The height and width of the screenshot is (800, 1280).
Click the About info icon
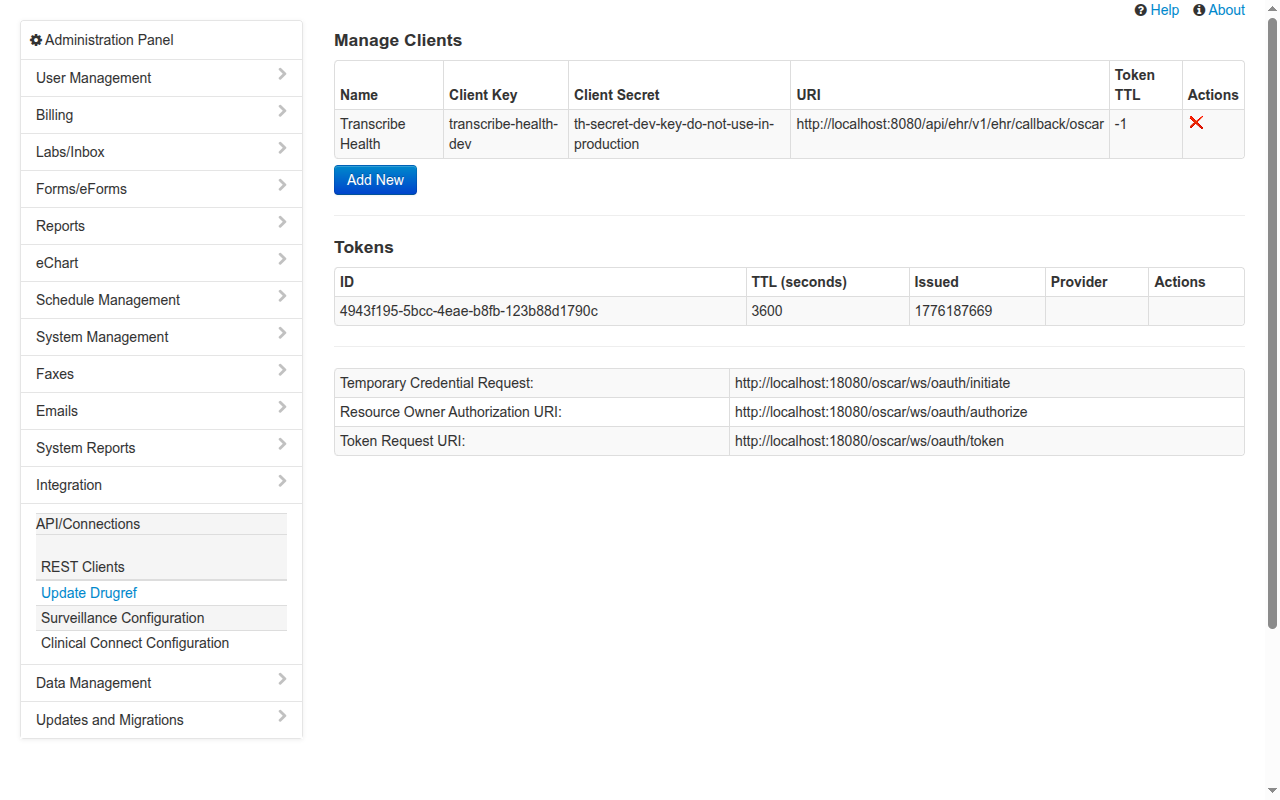click(x=1198, y=10)
